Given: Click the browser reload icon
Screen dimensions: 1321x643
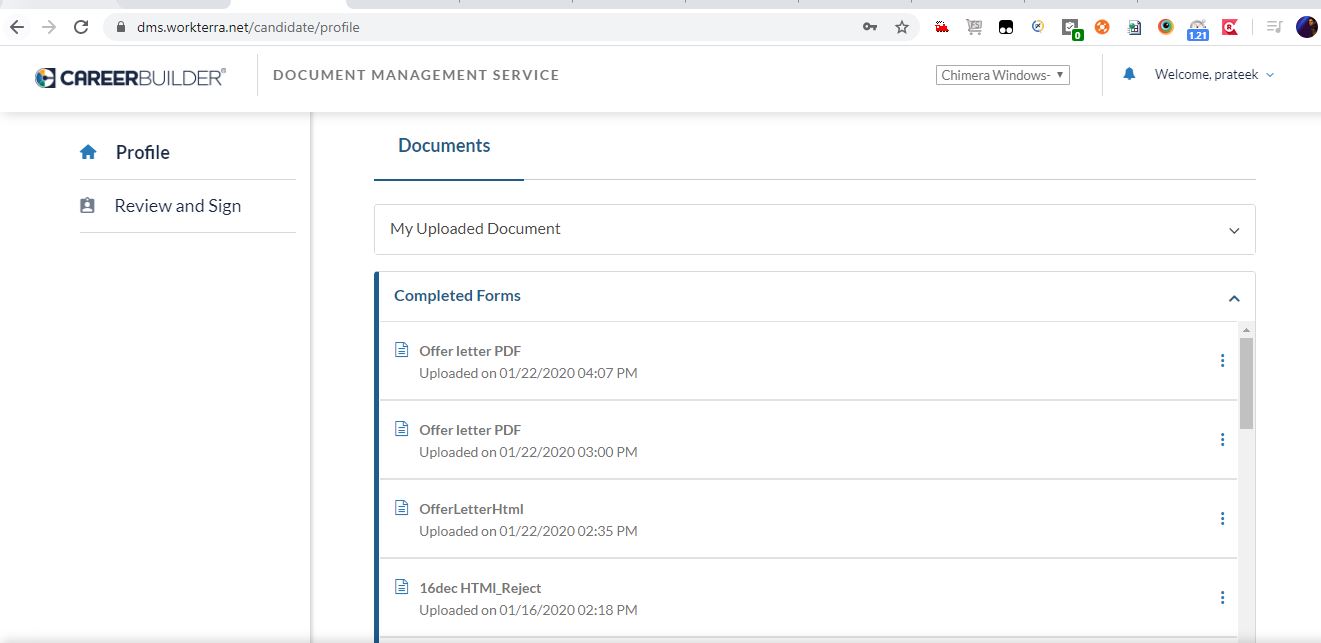Looking at the screenshot, I should 81,27.
